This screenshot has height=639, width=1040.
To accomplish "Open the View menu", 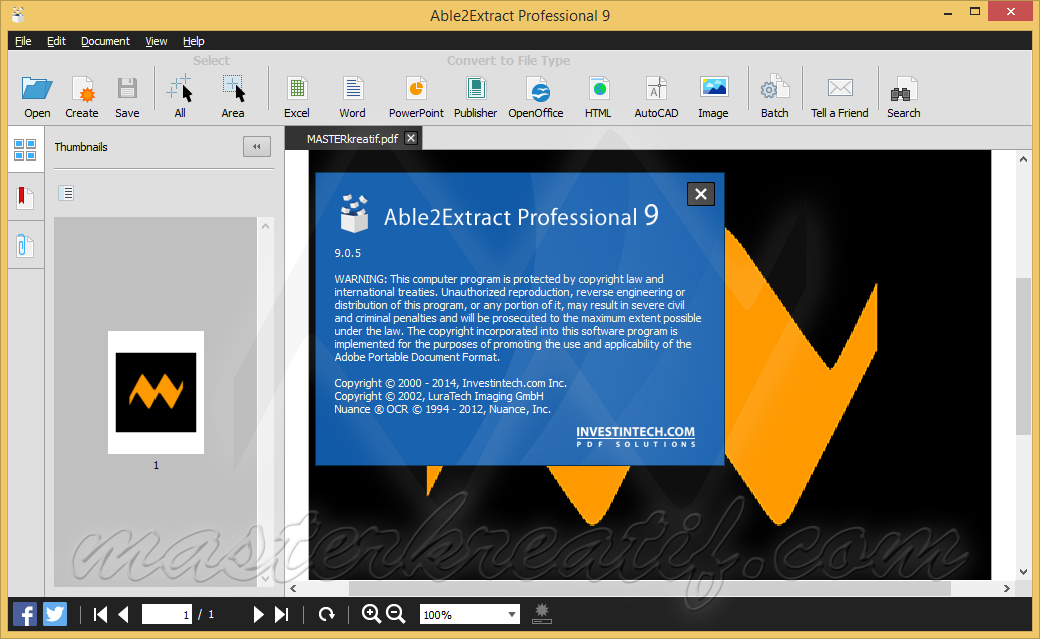I will [156, 41].
